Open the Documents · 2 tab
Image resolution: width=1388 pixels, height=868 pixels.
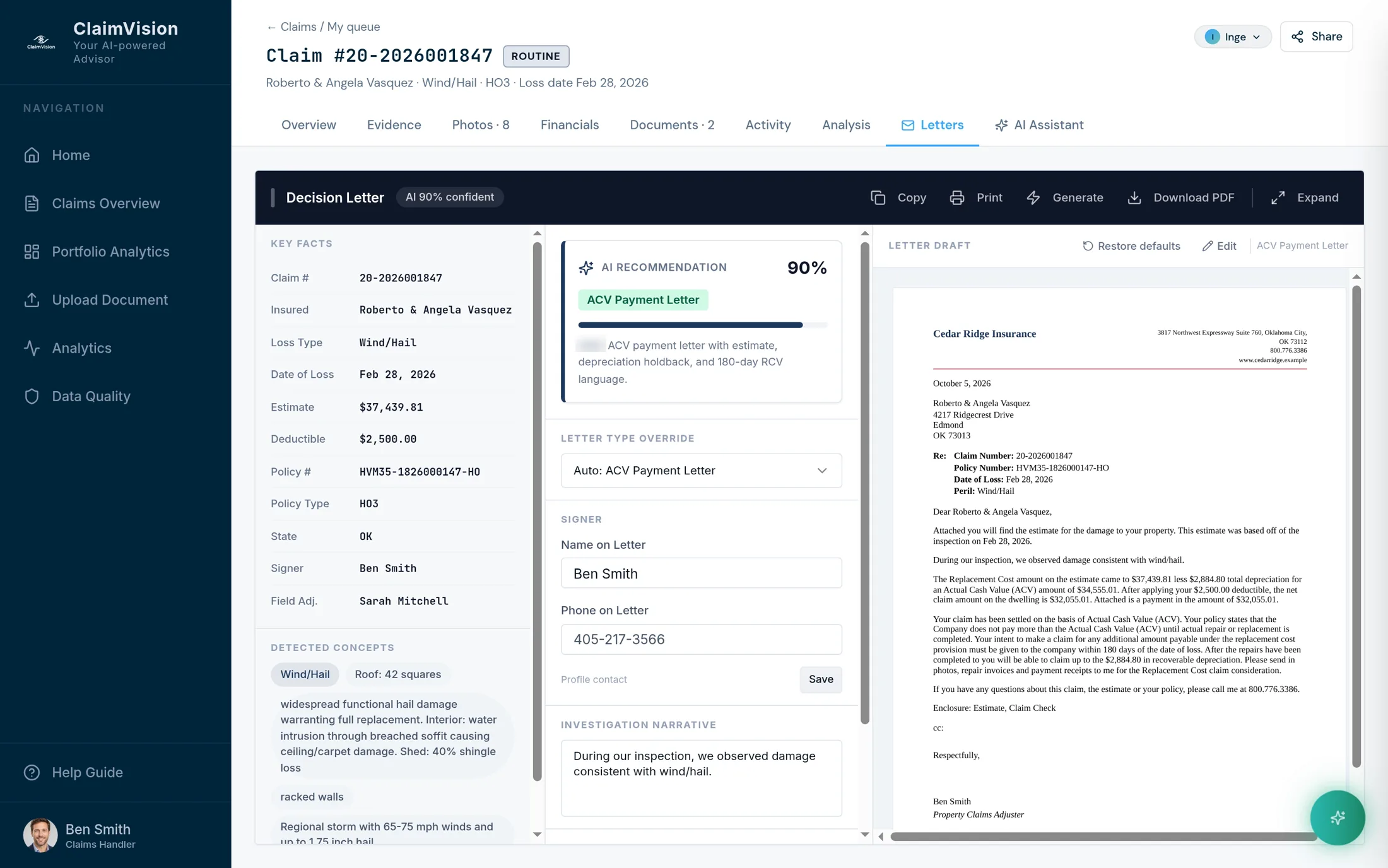click(x=672, y=125)
